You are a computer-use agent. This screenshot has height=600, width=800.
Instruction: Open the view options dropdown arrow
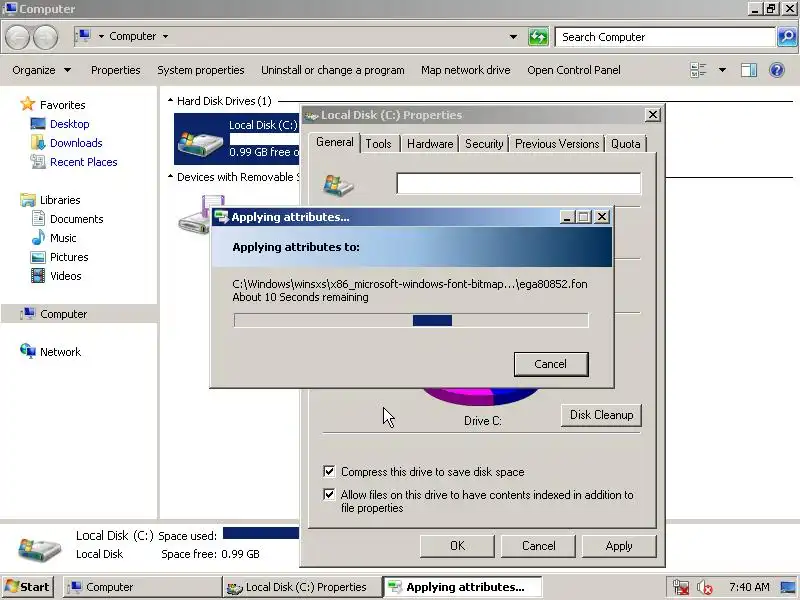click(x=722, y=70)
